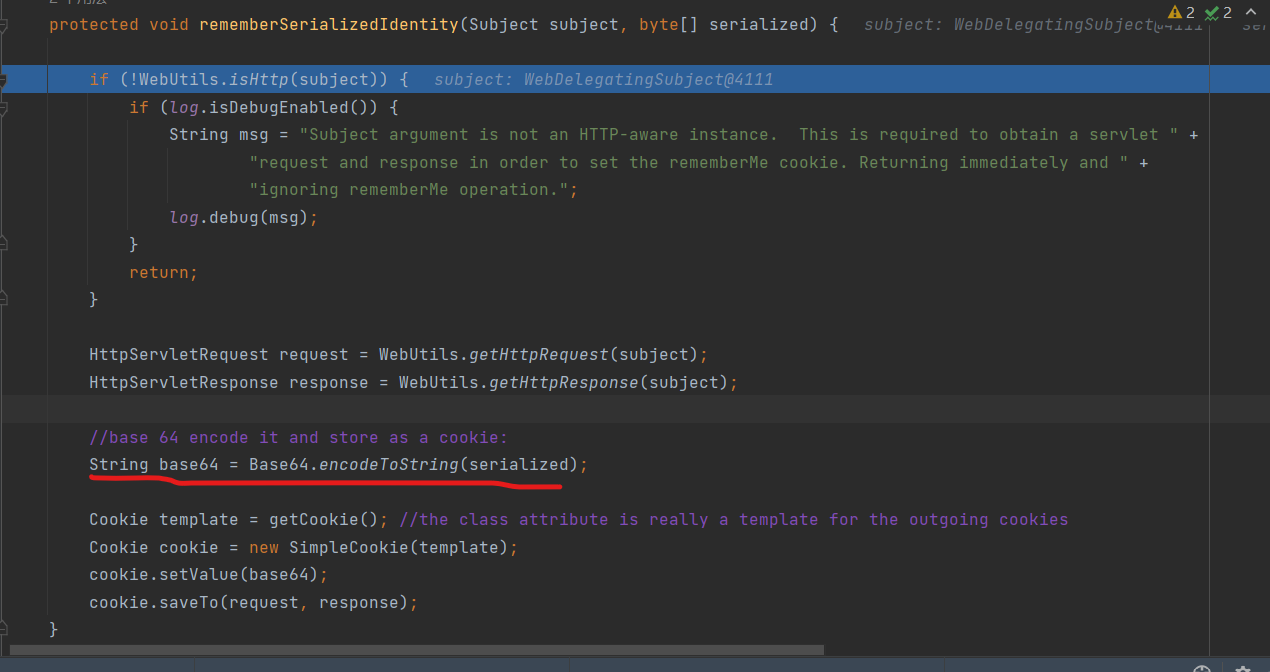This screenshot has width=1270, height=672.
Task: Click the gear icon at bottom right
Action: 1243,669
